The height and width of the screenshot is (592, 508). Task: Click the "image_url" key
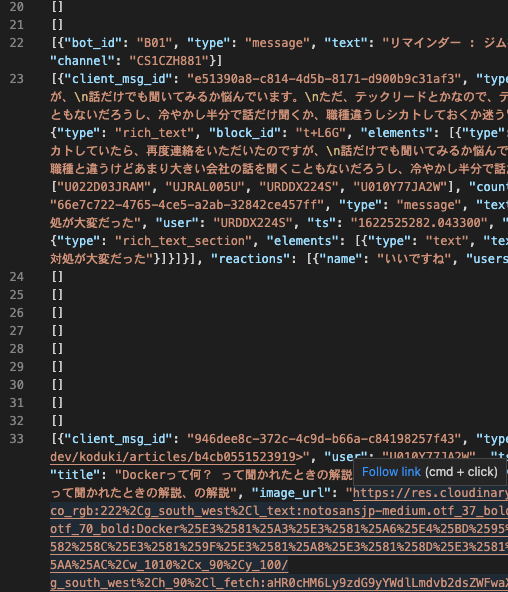pos(291,493)
